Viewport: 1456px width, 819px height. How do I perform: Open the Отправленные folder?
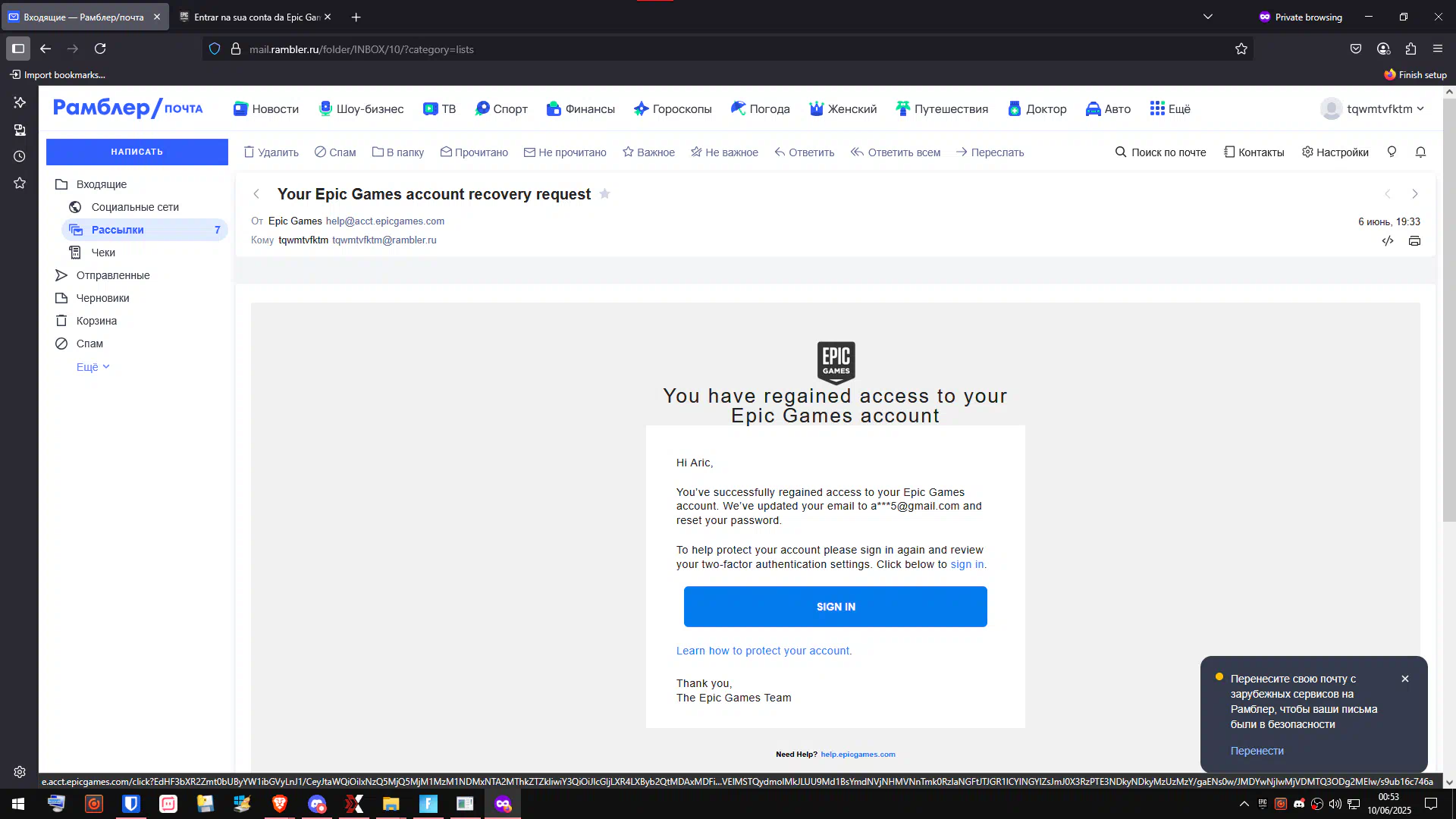click(112, 275)
